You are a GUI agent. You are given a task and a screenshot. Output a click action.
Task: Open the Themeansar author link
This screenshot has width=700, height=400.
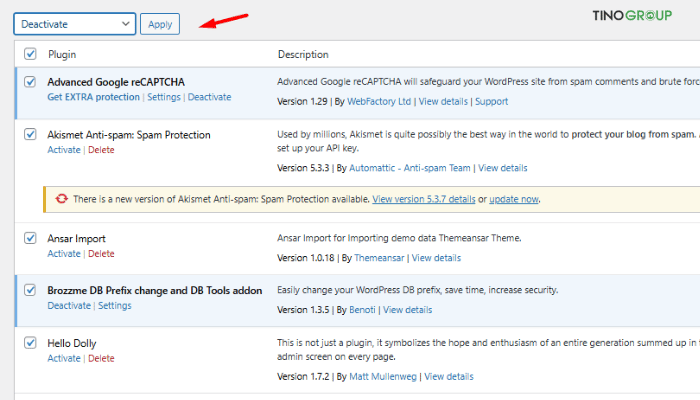[379, 258]
